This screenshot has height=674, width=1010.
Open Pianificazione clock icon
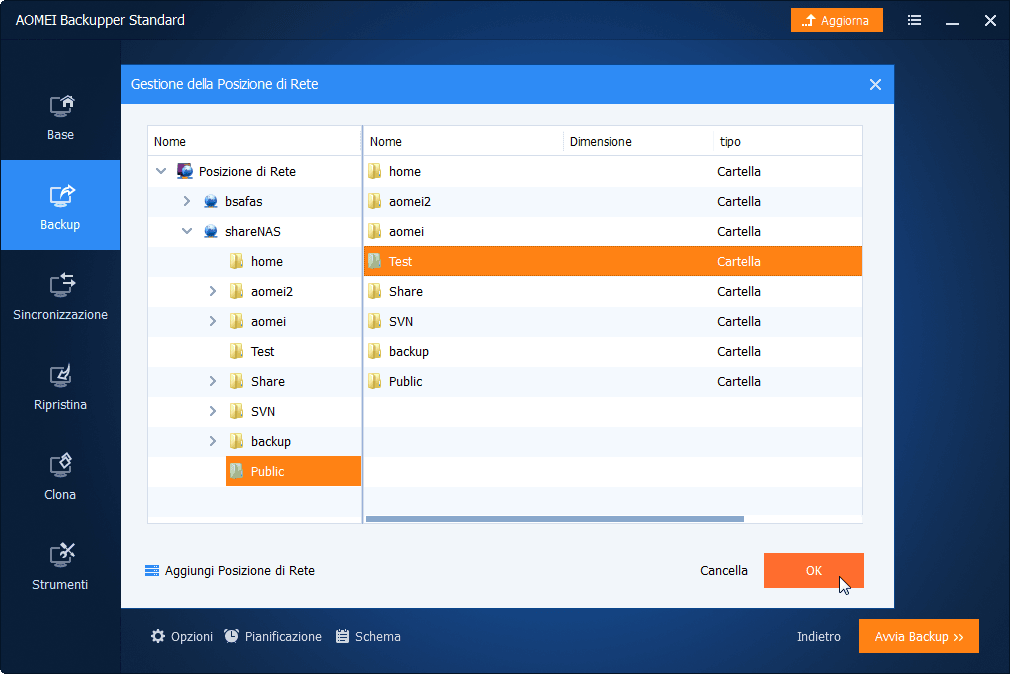[232, 636]
